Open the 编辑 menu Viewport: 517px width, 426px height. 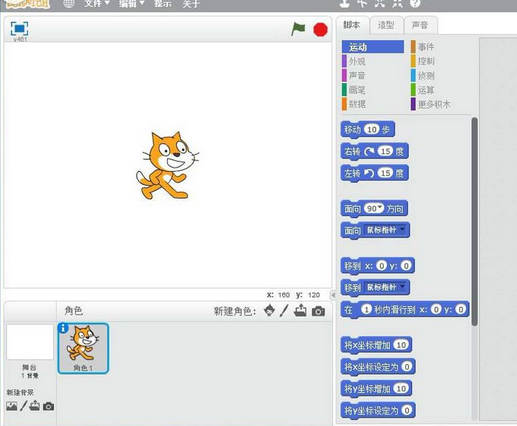click(132, 4)
